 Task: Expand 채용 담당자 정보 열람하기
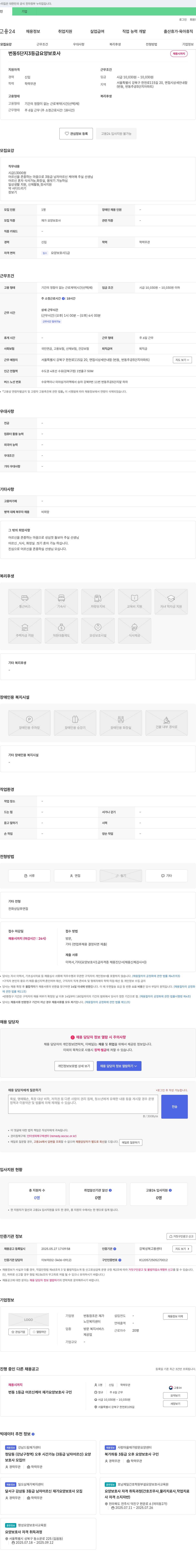119,1066
